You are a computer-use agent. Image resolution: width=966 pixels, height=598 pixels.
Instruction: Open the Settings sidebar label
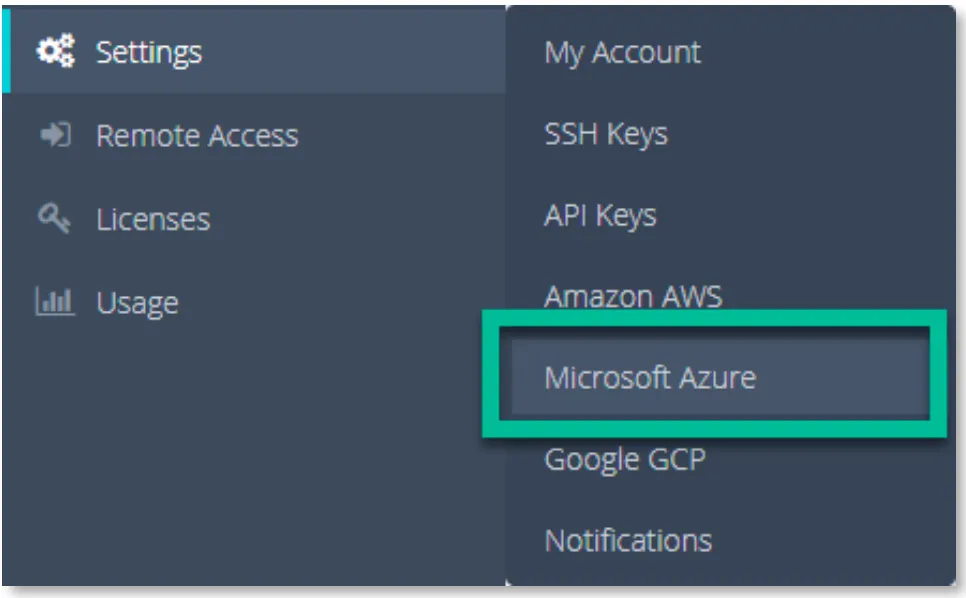148,52
